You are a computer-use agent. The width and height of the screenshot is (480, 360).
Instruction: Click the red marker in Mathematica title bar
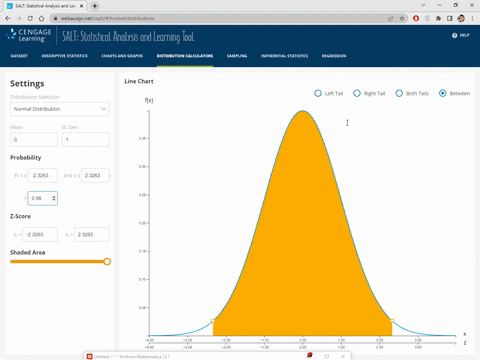point(310,355)
